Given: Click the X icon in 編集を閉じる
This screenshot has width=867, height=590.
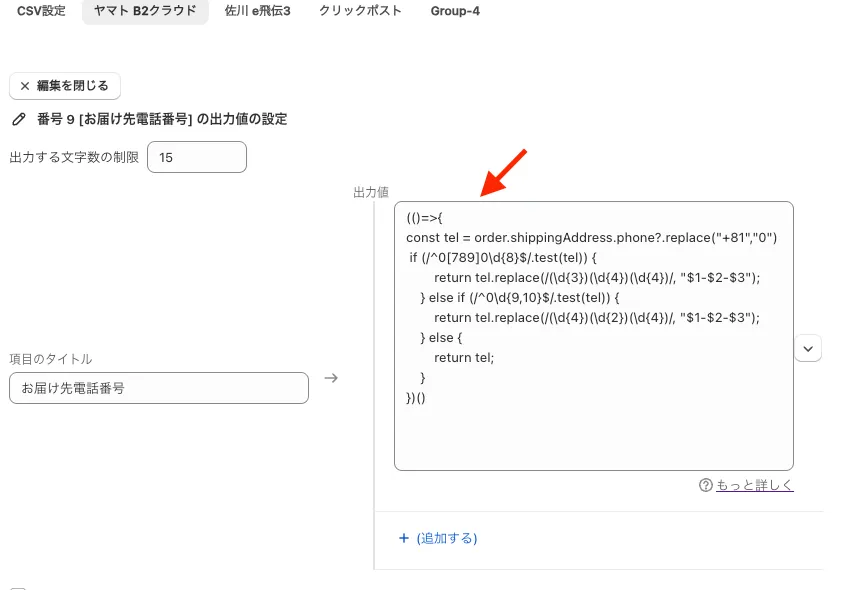Looking at the screenshot, I should click(25, 86).
